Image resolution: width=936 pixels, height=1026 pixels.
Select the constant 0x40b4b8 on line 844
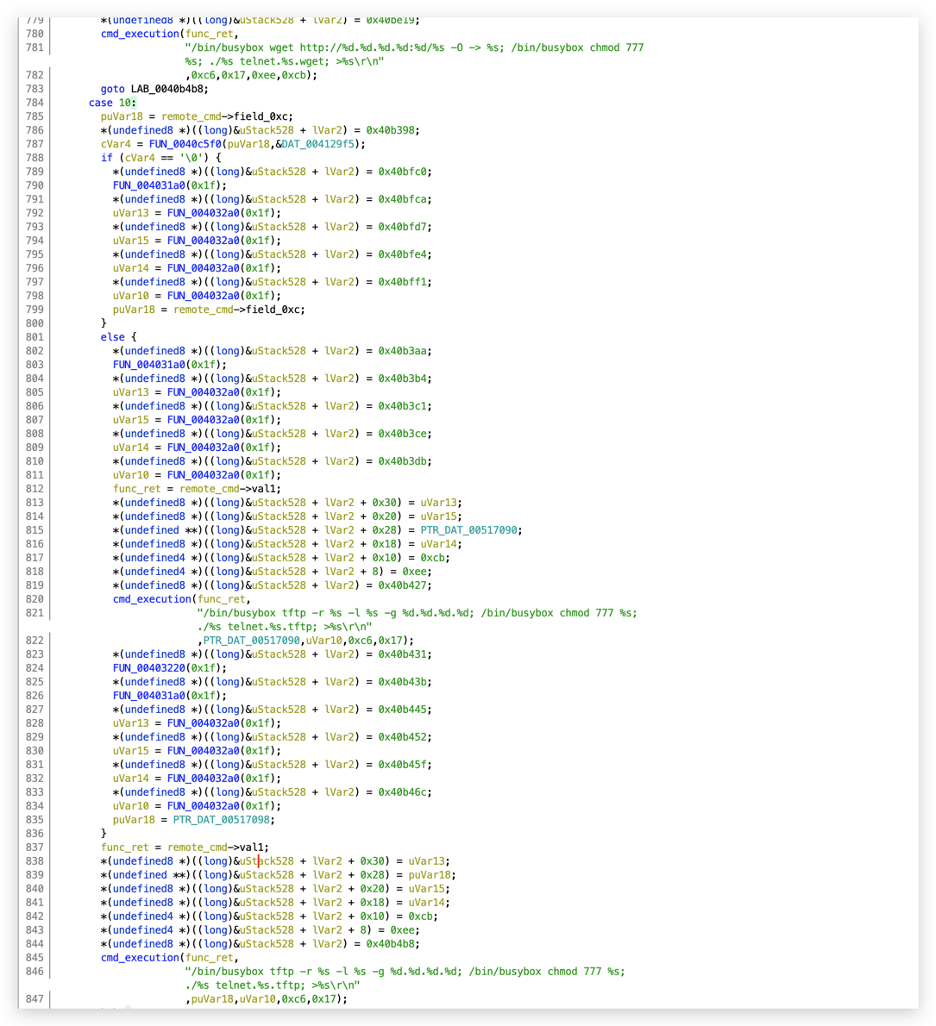click(x=390, y=944)
